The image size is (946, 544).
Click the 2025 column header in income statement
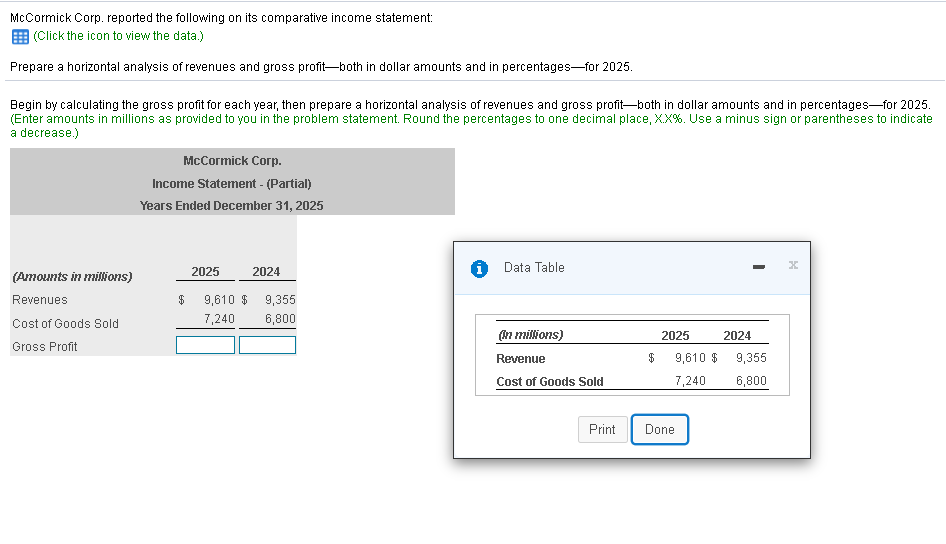coord(205,272)
